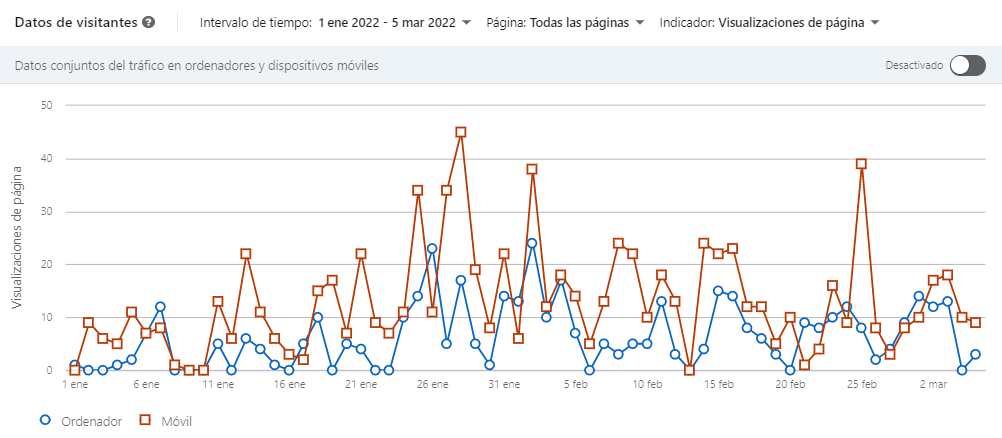This screenshot has height=438, width=1002.
Task: Select the Móvil peak marker near 25 feb
Action: 861,164
